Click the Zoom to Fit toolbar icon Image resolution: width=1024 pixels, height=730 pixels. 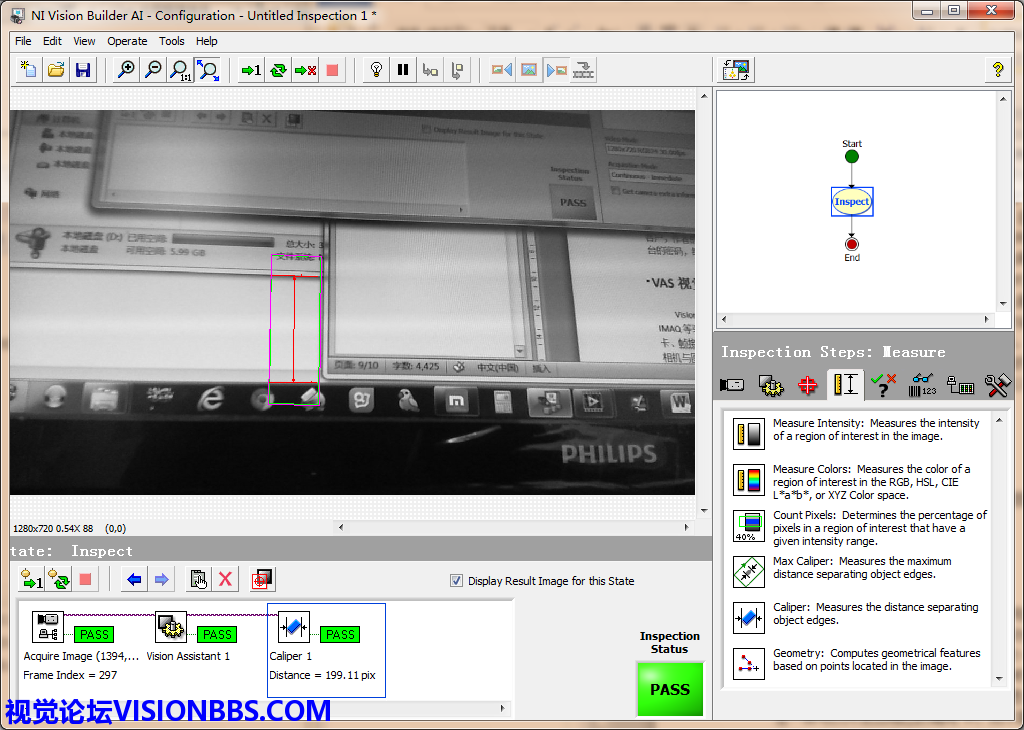coord(207,70)
